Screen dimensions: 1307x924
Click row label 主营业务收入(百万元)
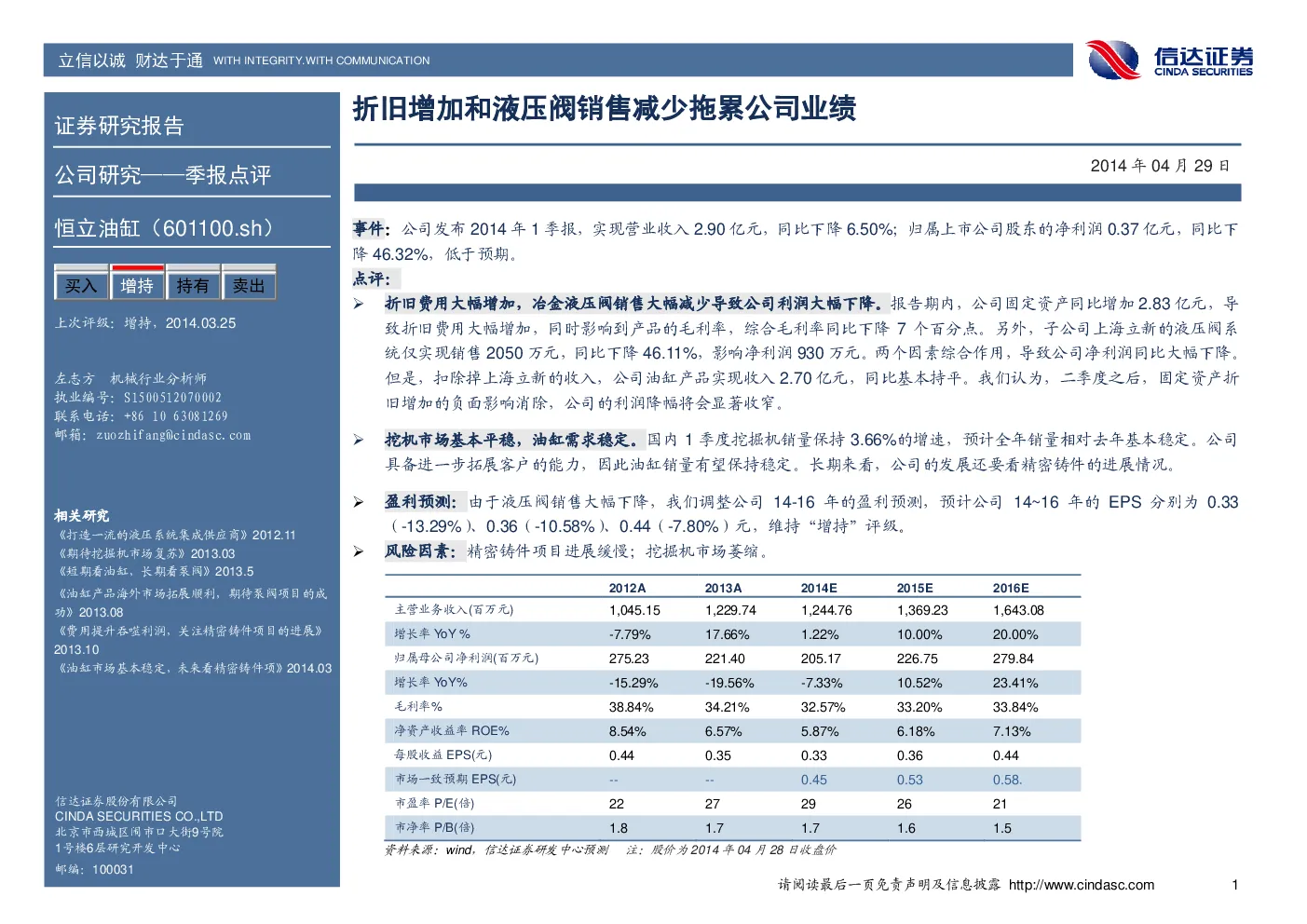click(454, 610)
